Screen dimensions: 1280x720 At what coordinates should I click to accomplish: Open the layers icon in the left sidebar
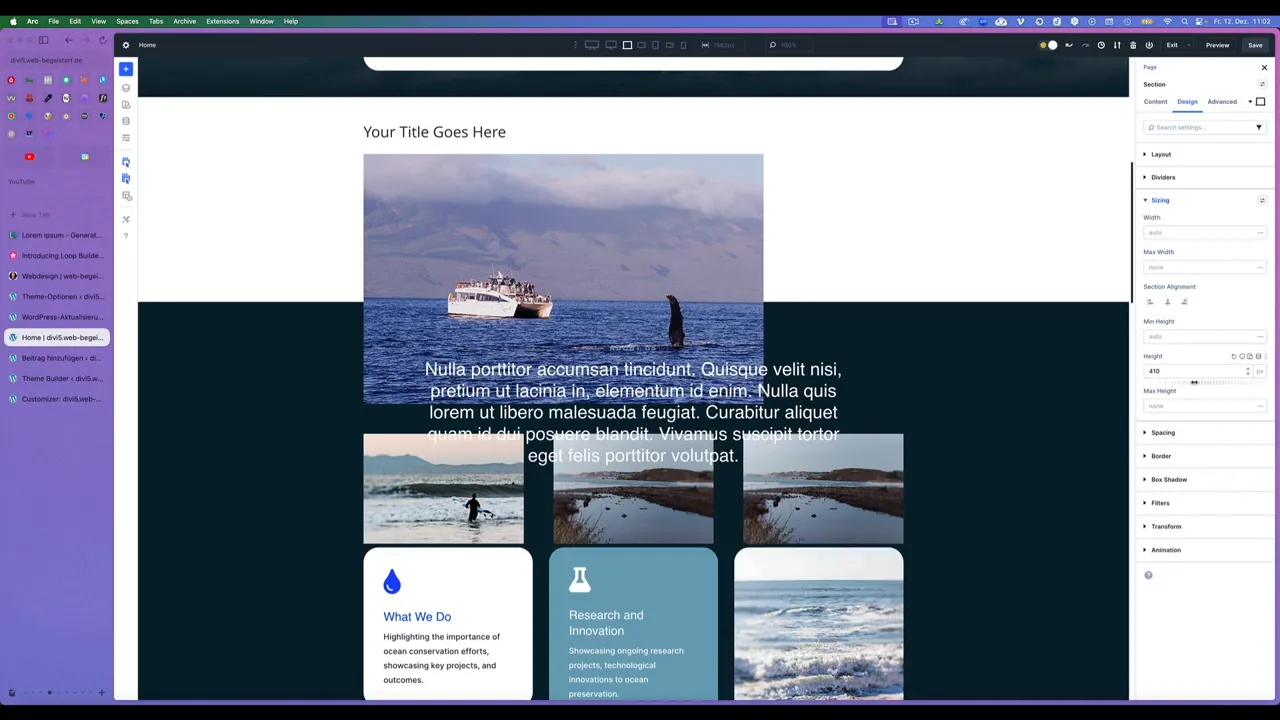pyautogui.click(x=126, y=88)
